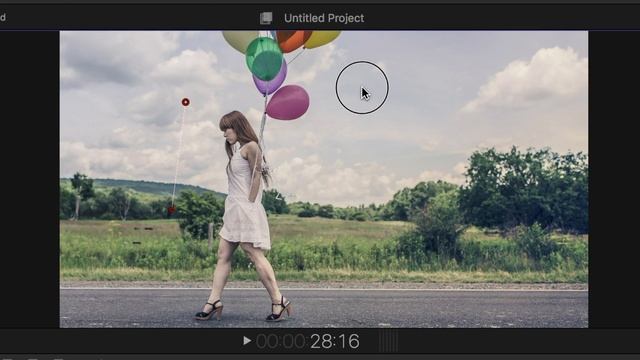Click the project icon beside Untitled Project
The image size is (640, 360).
(266, 18)
